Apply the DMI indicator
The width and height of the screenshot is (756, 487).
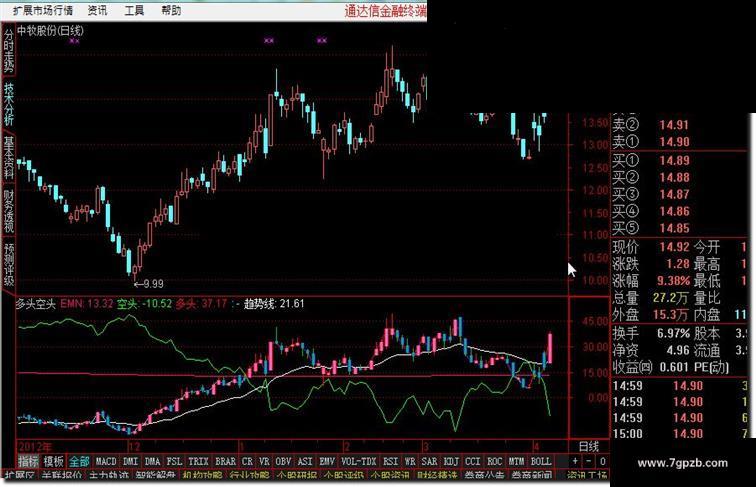point(131,461)
